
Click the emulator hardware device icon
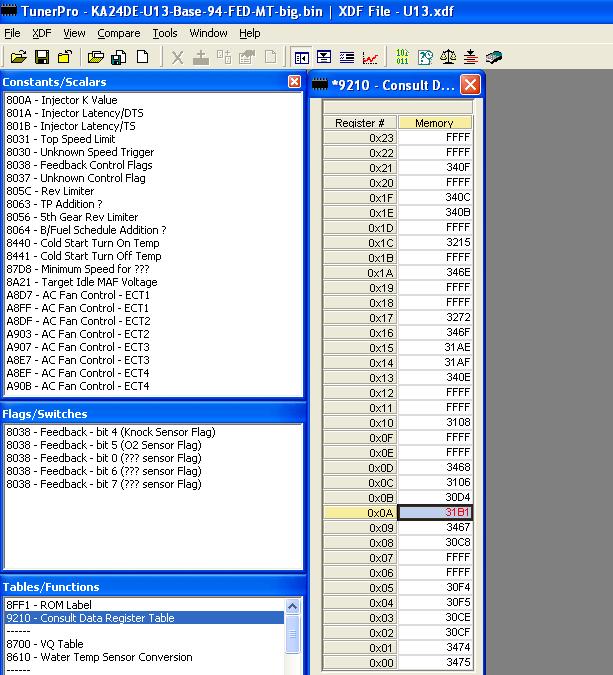click(494, 57)
